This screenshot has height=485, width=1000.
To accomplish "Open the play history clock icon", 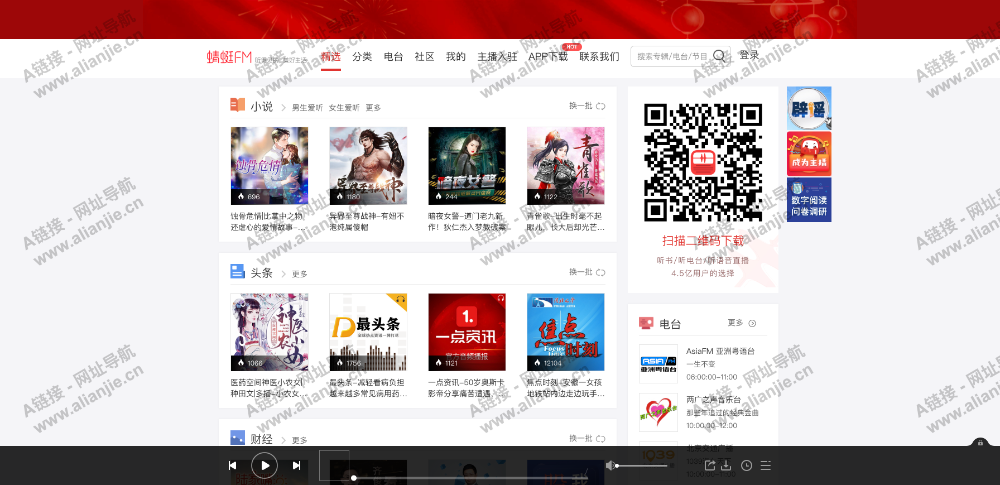I will click(746, 465).
